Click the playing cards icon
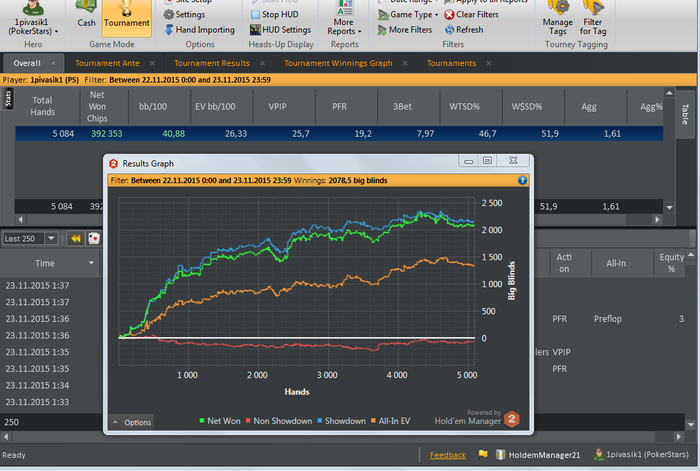 (x=94, y=238)
